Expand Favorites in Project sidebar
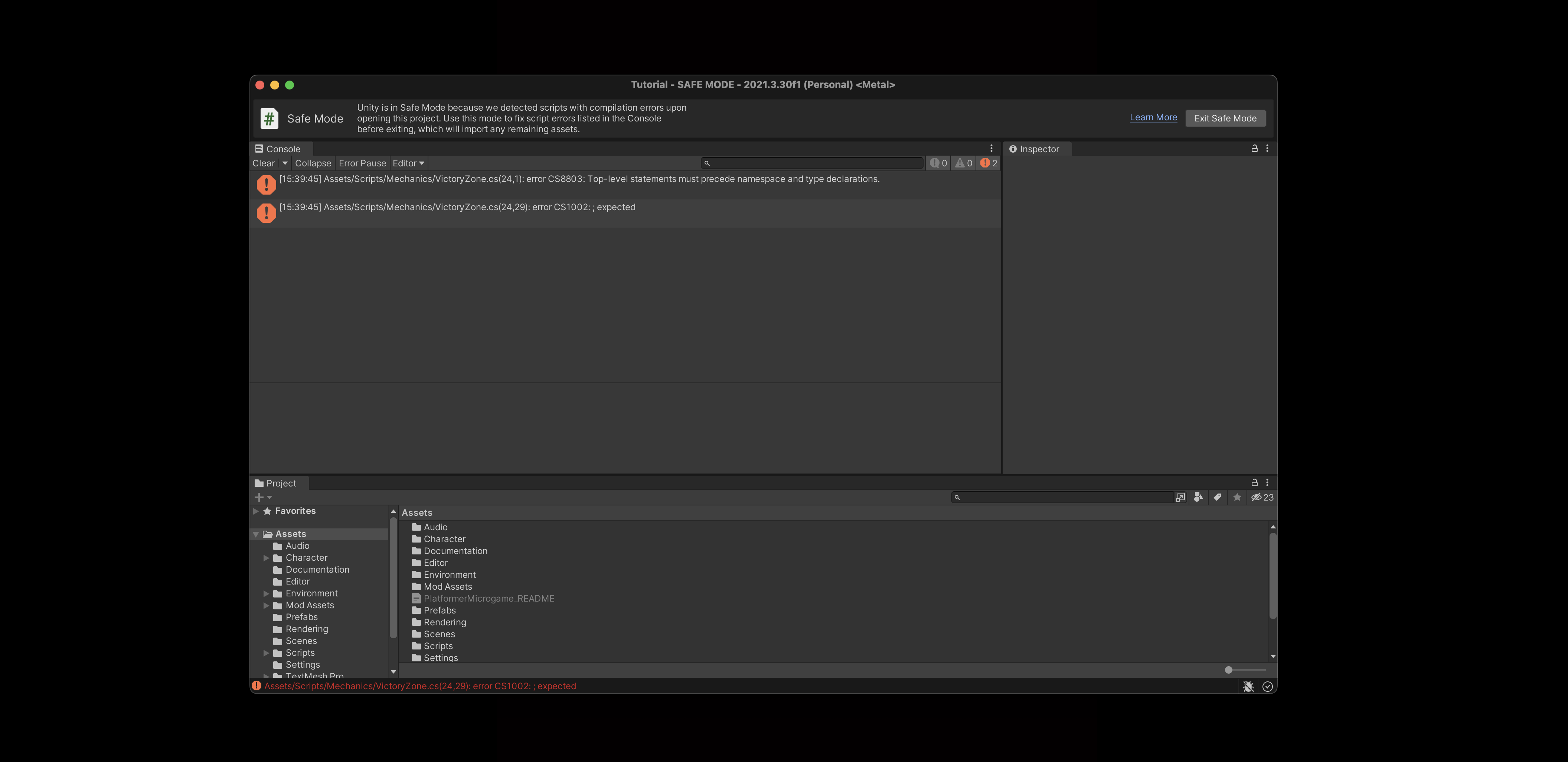1568x762 pixels. pyautogui.click(x=256, y=511)
